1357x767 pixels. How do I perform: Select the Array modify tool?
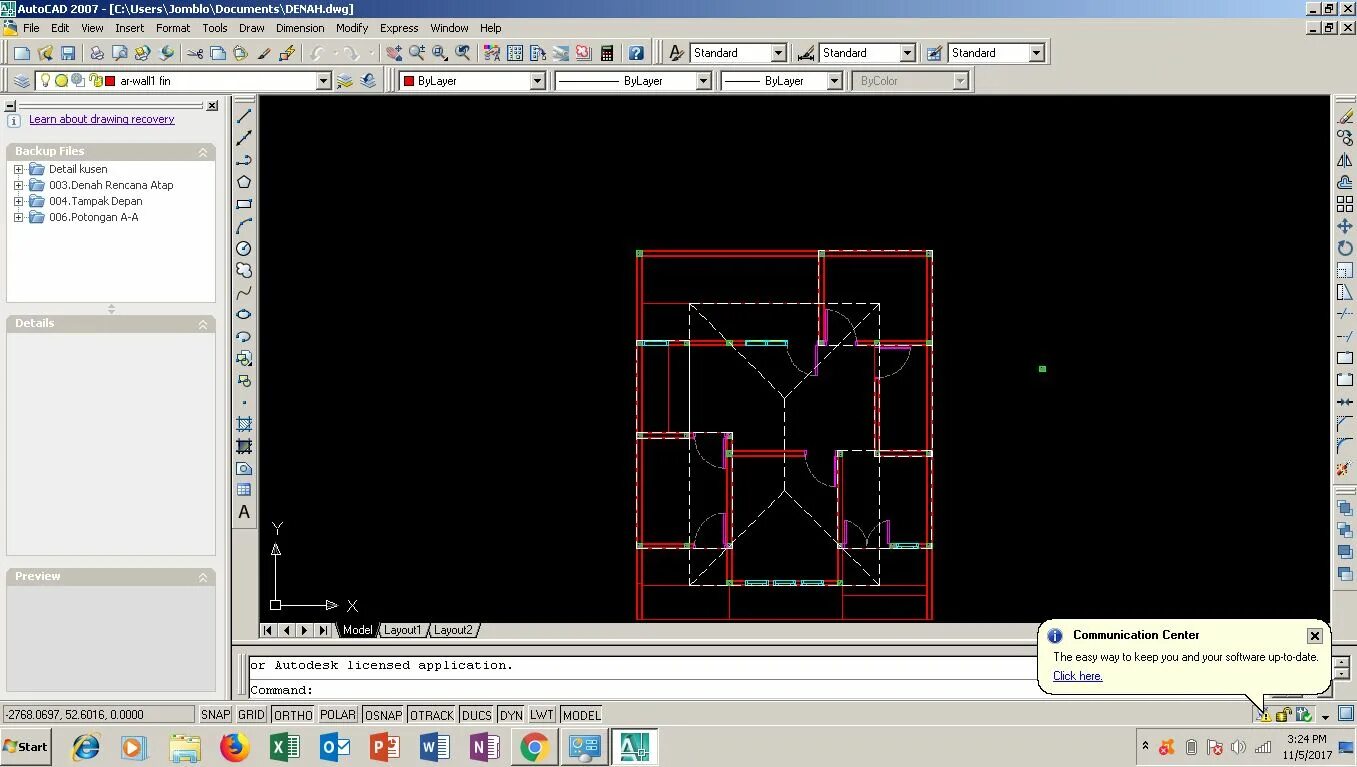tap(1345, 204)
